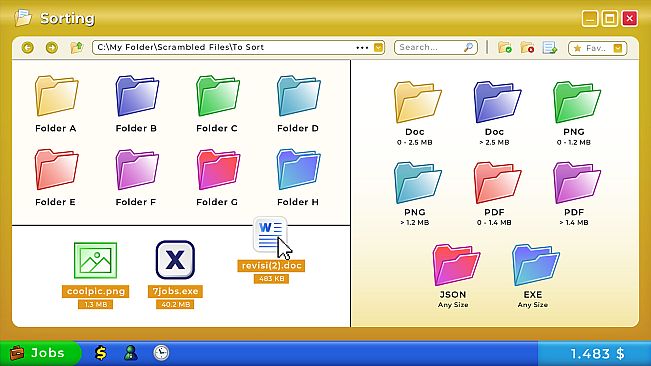The height and width of the screenshot is (366, 651).
Task: Open the PNG 0 - 1.2 MB folder
Action: point(576,102)
